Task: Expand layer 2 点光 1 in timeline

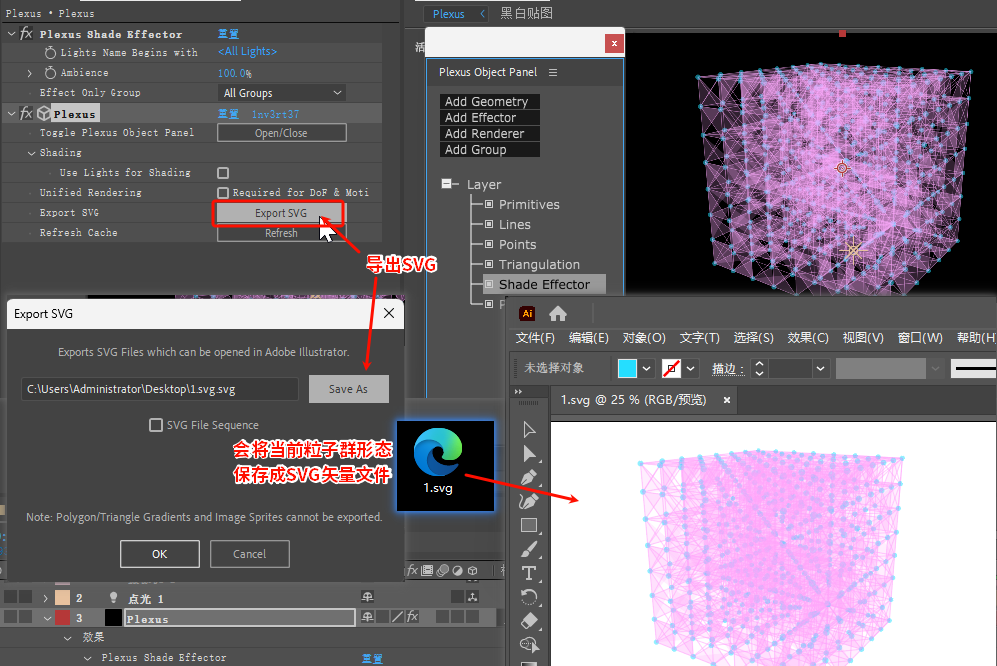Action: 45,598
